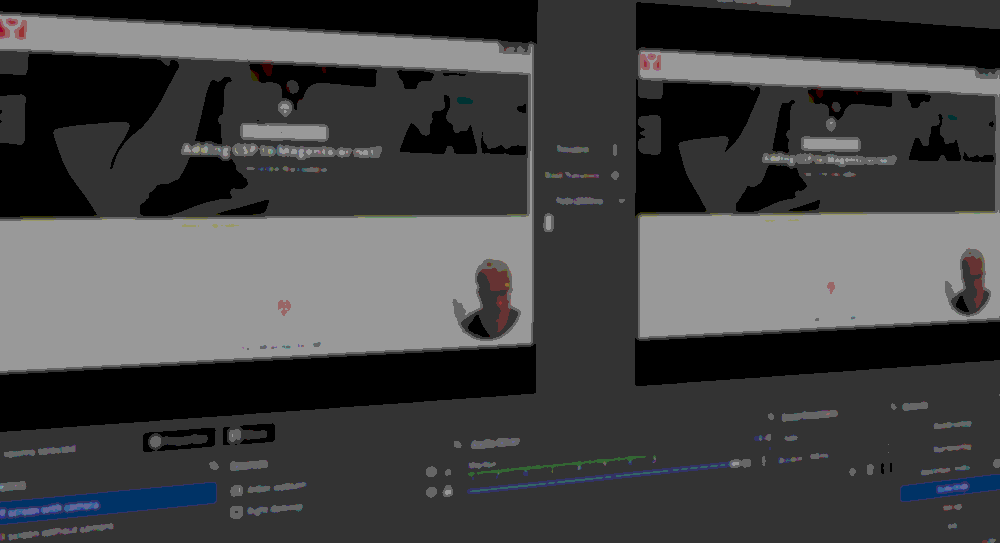Open the Filters for the selected source

tap(248, 435)
